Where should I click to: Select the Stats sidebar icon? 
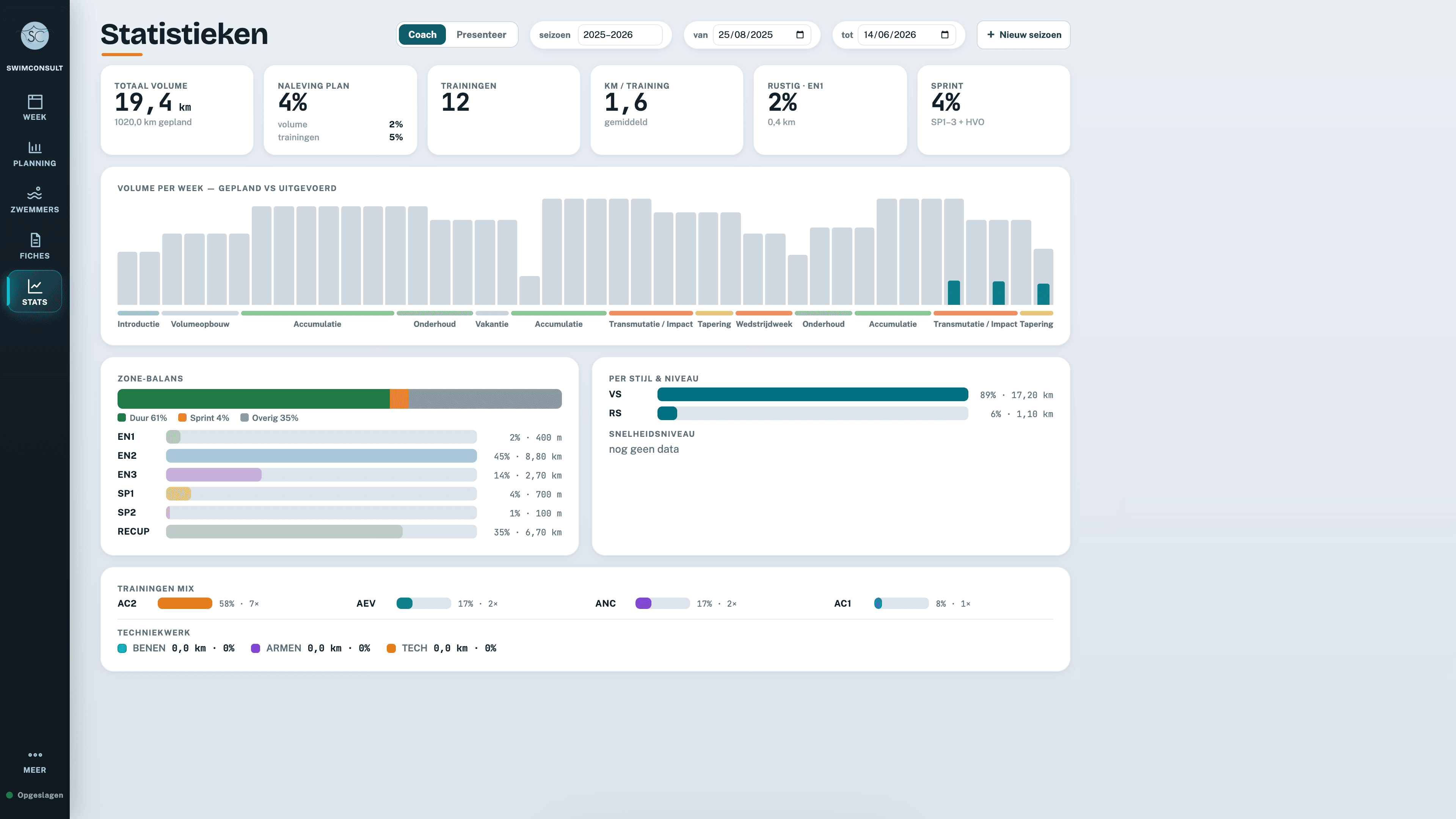click(35, 287)
